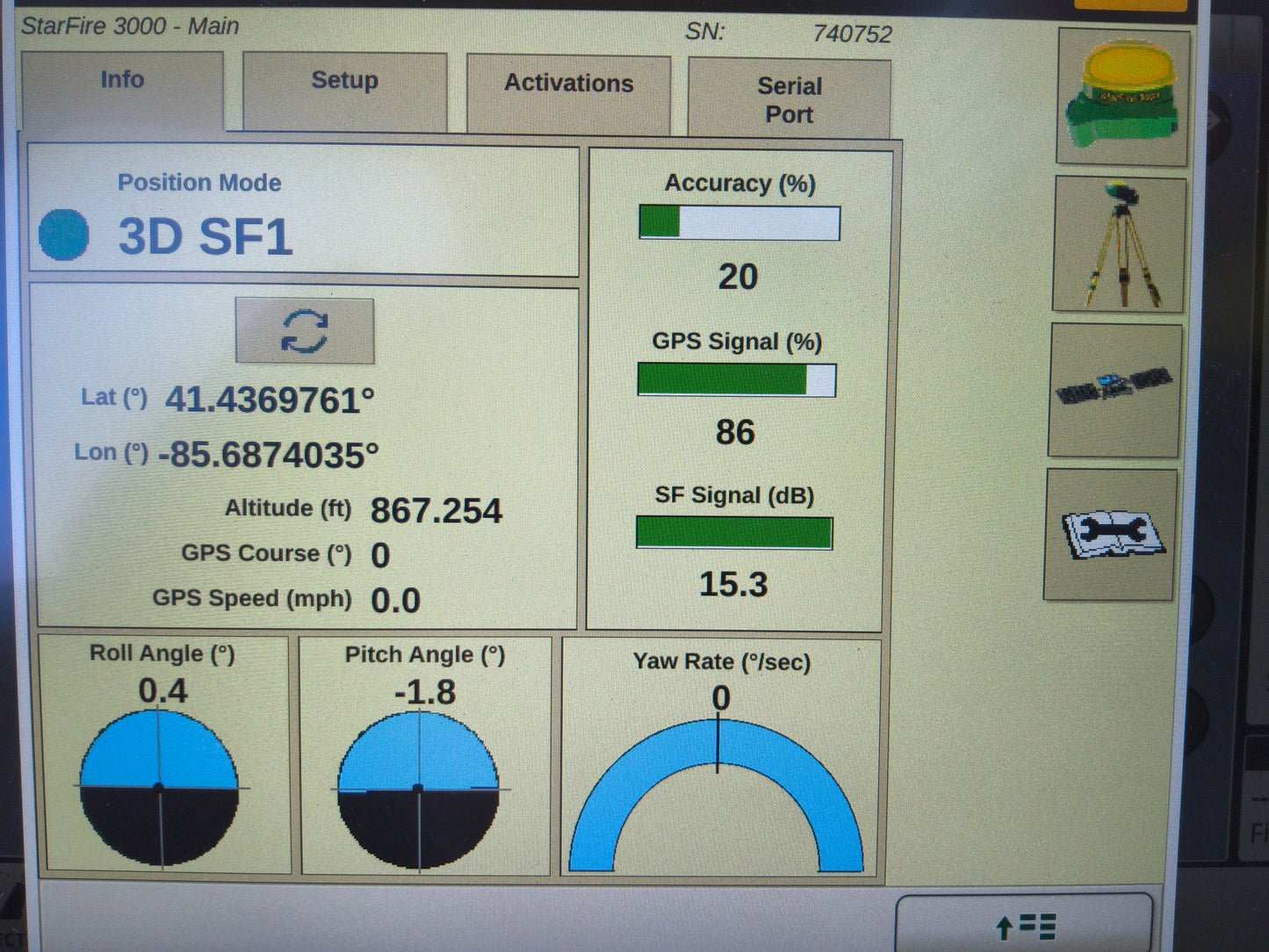Image resolution: width=1269 pixels, height=952 pixels.
Task: Click the GPS Signal percent bar
Action: pos(737,379)
